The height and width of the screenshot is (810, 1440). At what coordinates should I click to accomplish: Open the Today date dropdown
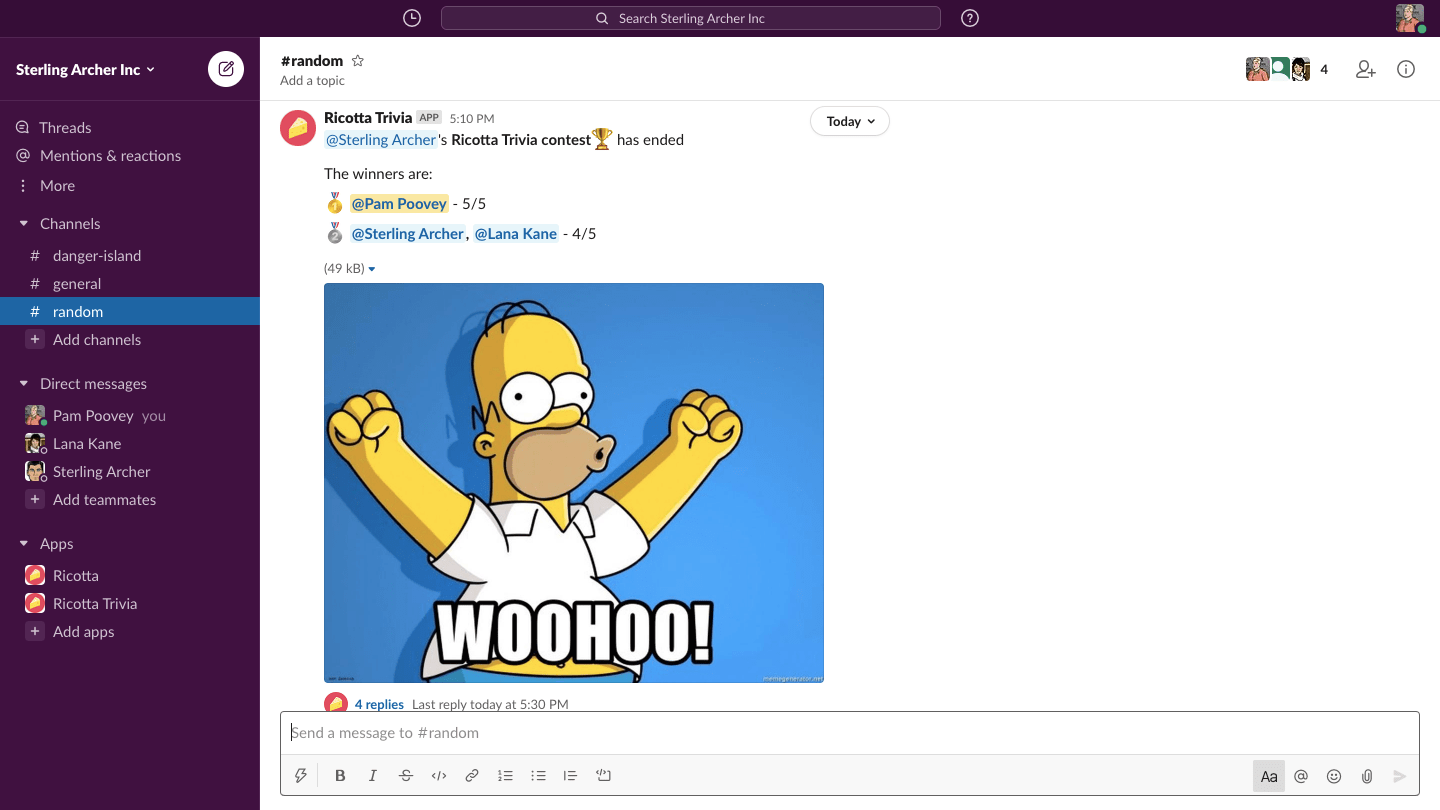coord(850,121)
